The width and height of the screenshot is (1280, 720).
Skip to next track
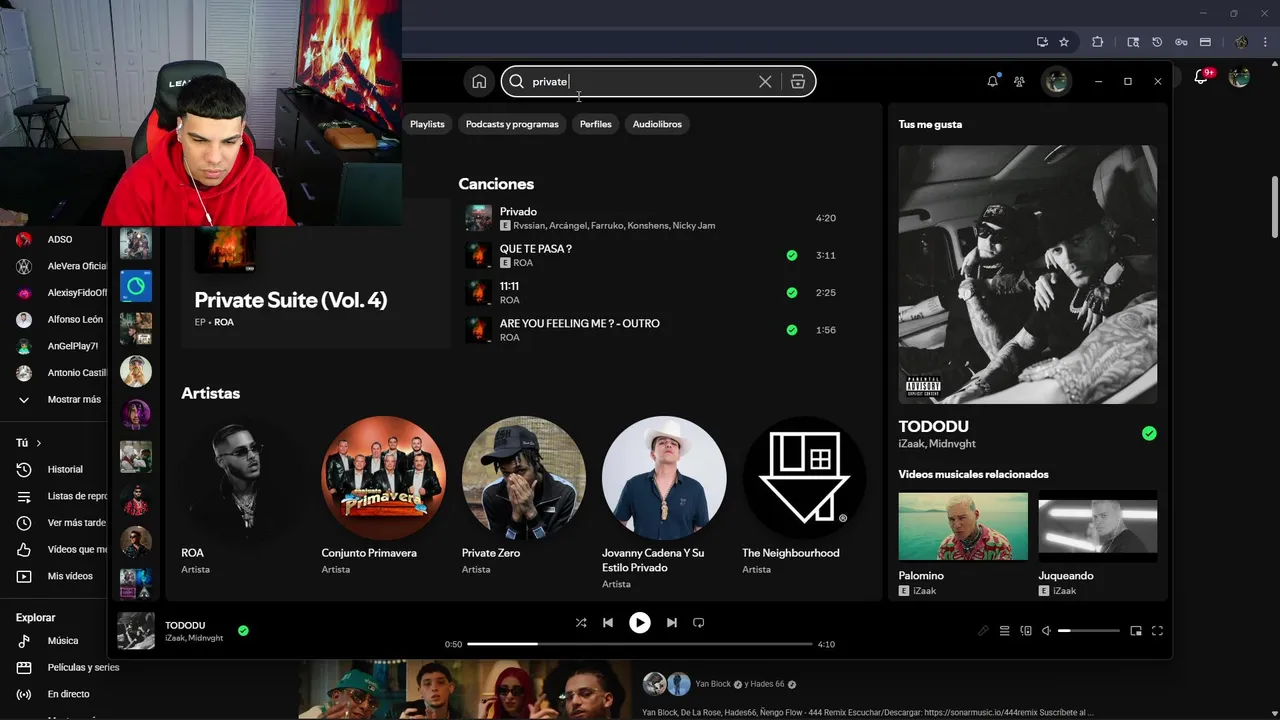672,622
